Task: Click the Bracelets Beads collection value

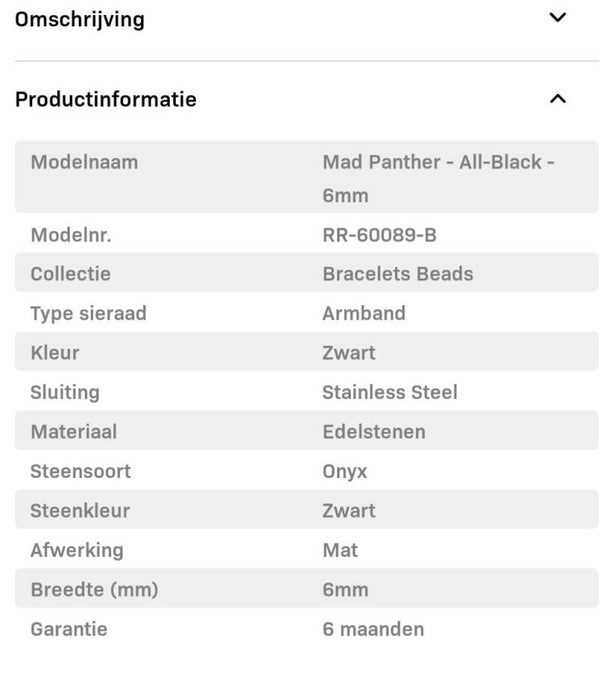Action: 397,274
